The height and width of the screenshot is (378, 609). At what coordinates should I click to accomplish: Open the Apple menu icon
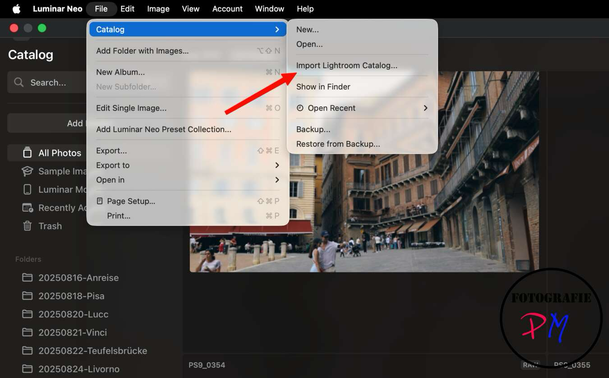click(x=16, y=9)
